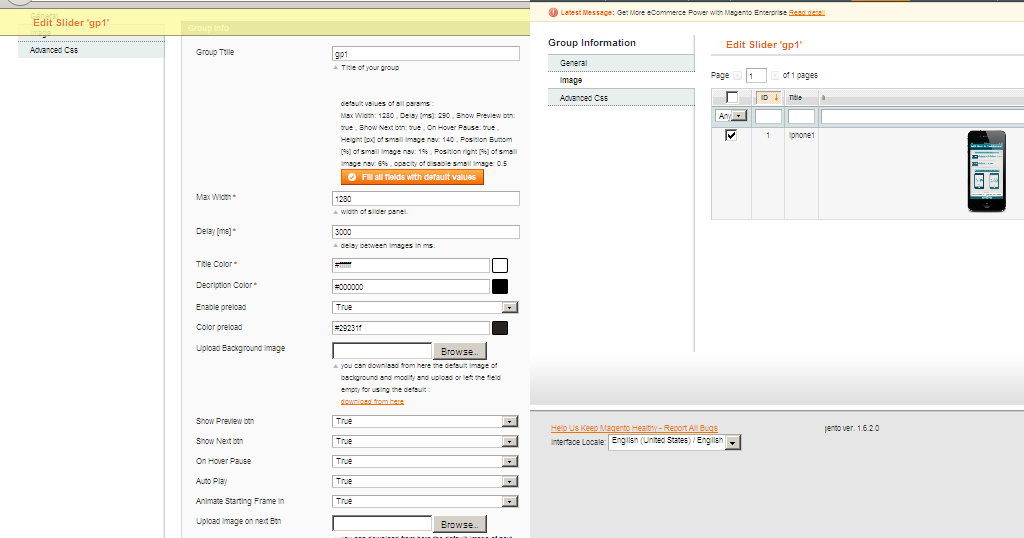Open the Show Next btn dropdown
Image resolution: width=1024 pixels, height=538 pixels.
pyautogui.click(x=425, y=441)
